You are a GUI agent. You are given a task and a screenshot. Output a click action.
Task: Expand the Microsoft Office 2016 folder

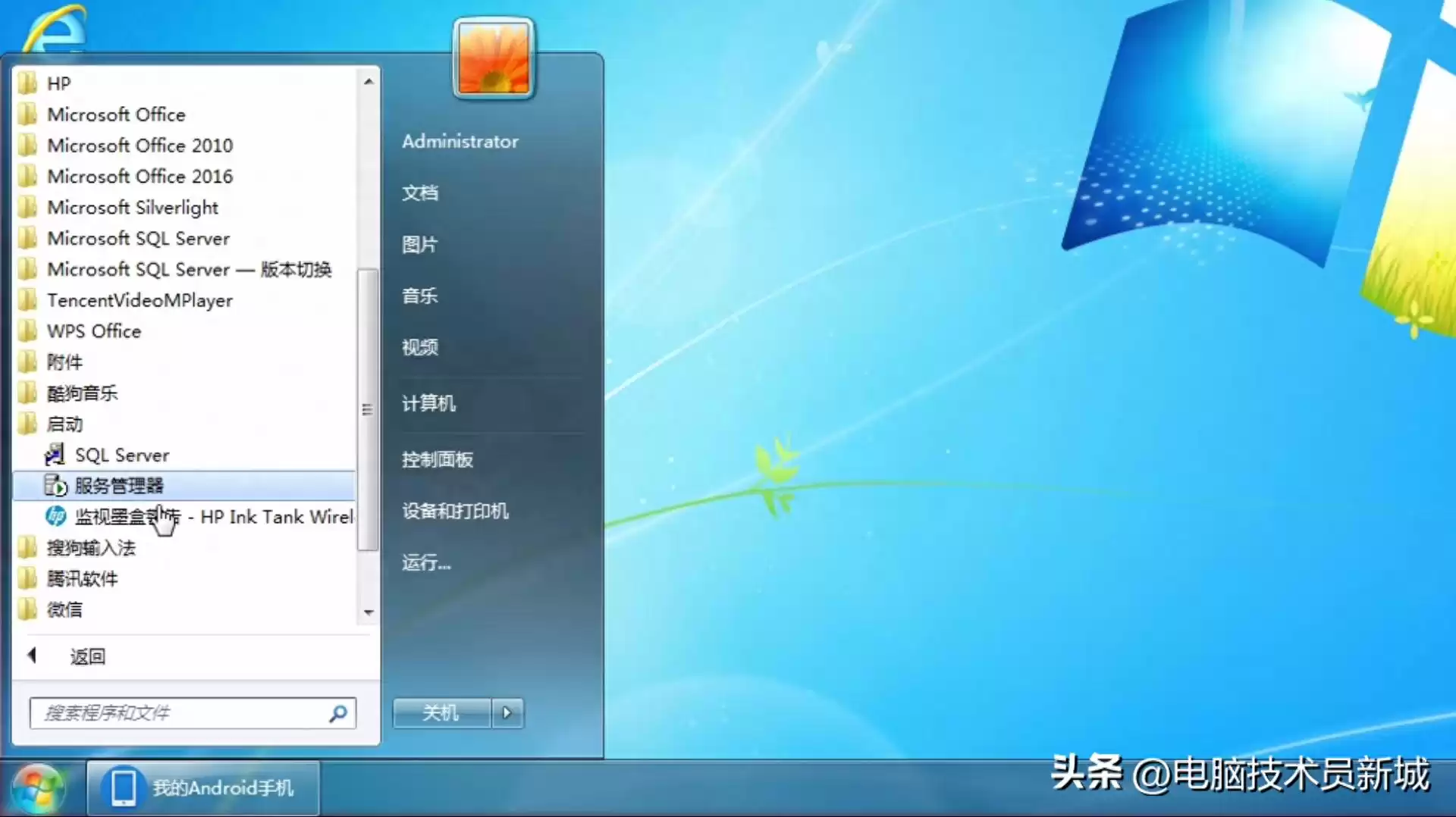(x=140, y=176)
